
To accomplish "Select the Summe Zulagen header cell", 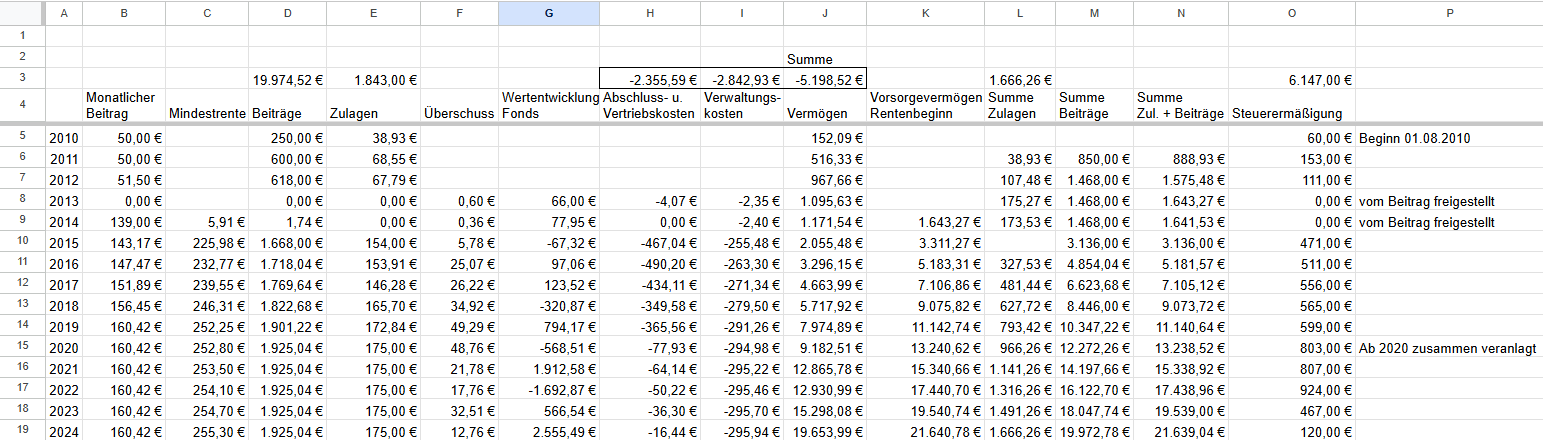I will (x=1020, y=106).
